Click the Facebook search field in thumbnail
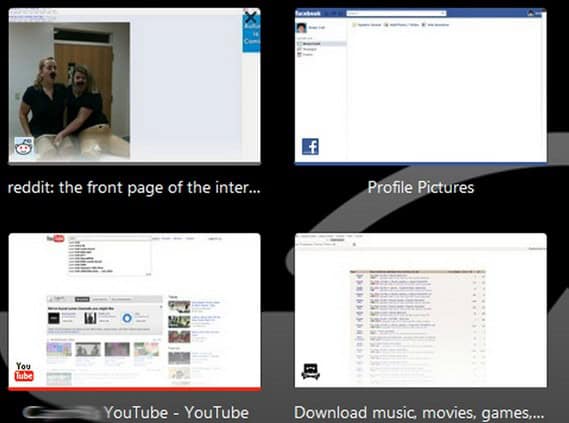The width and height of the screenshot is (569, 423). pos(396,13)
